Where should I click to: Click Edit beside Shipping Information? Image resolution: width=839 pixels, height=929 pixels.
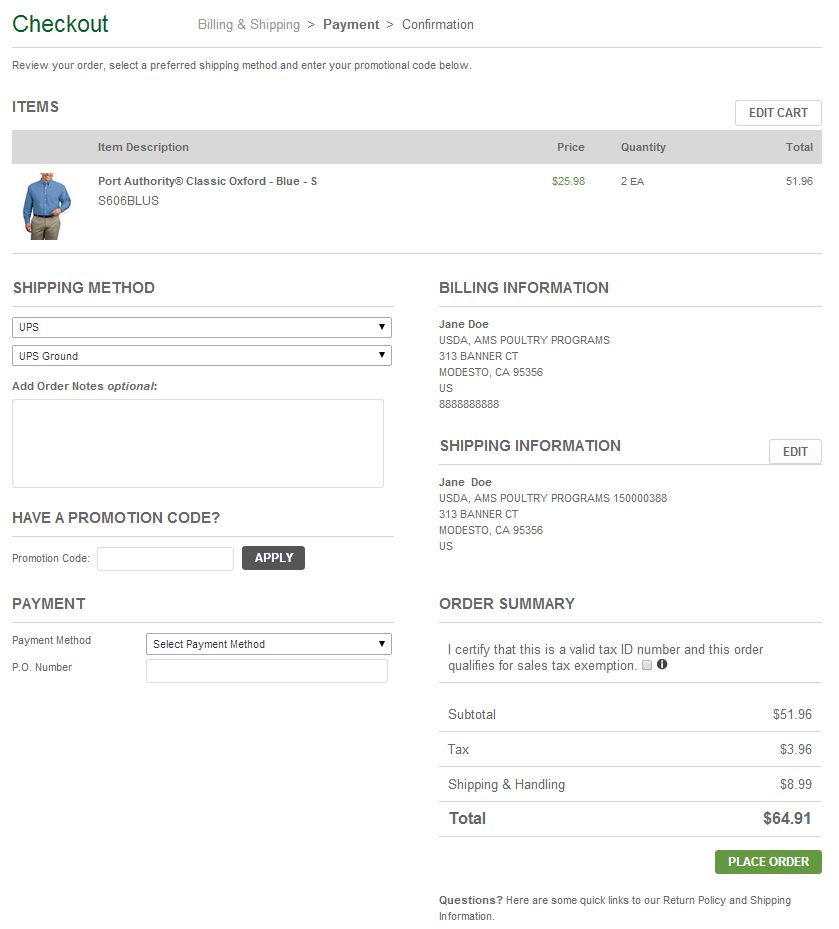[x=795, y=452]
